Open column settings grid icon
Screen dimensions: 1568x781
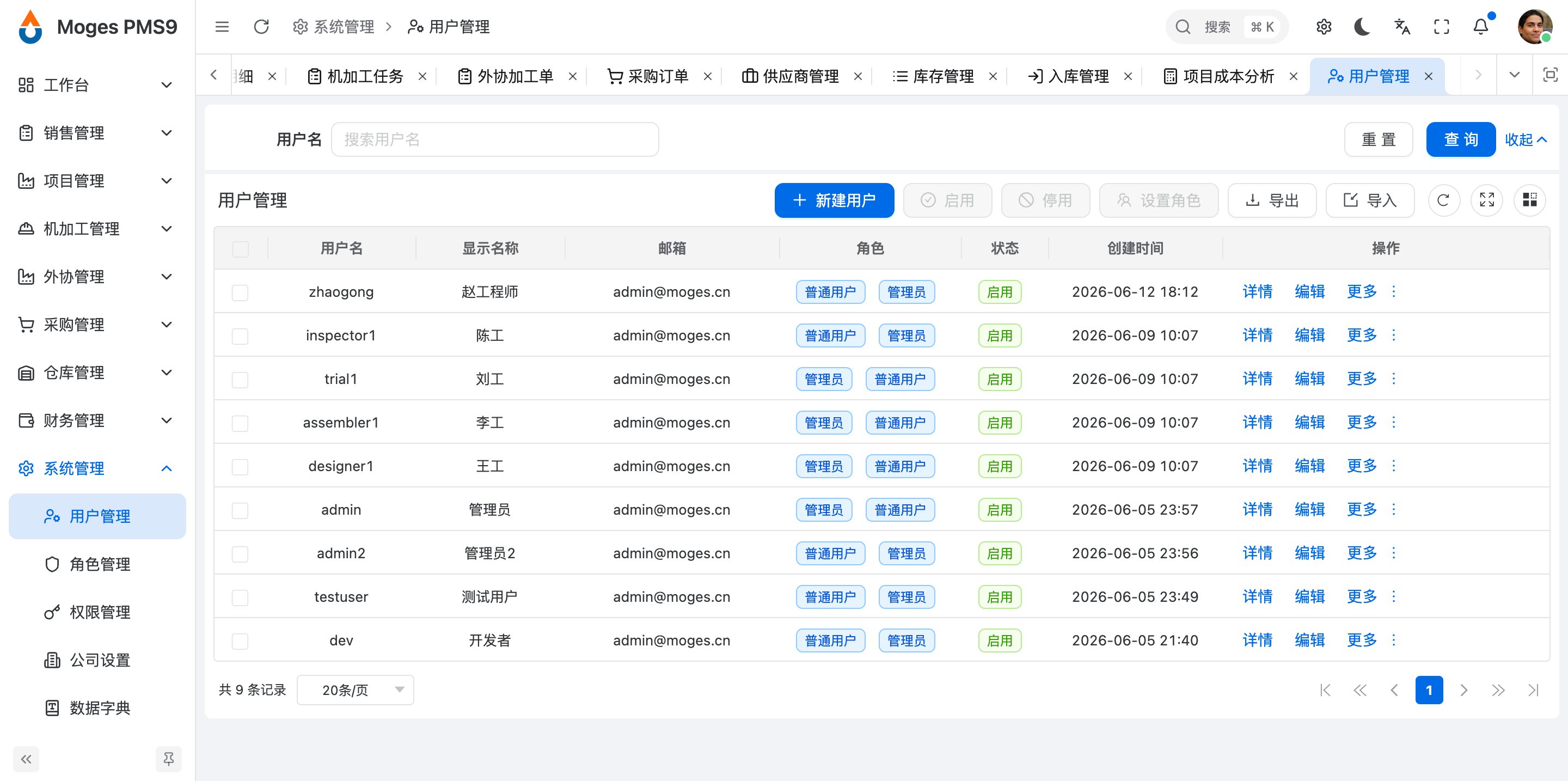(x=1530, y=200)
